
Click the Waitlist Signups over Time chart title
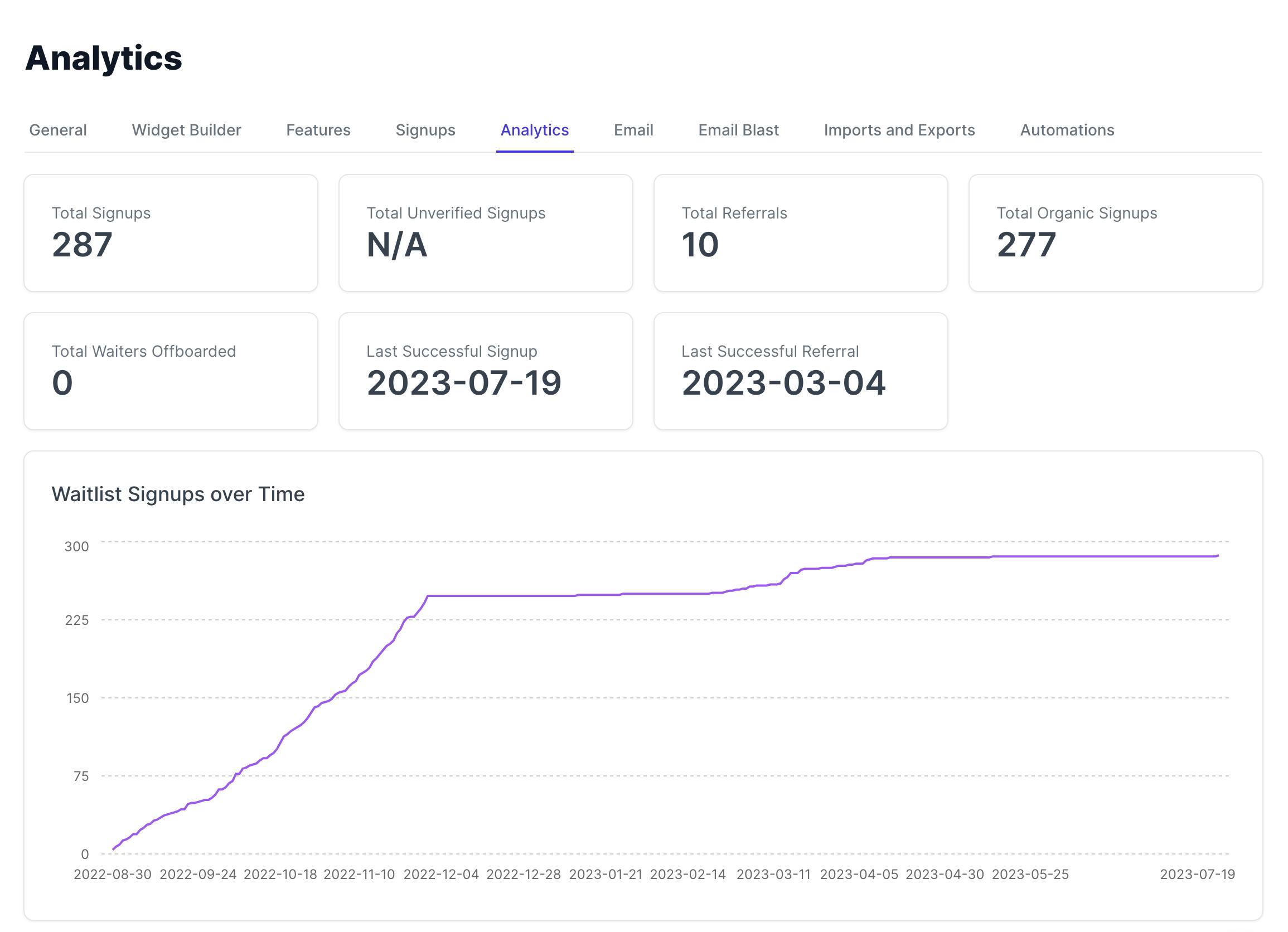(178, 494)
